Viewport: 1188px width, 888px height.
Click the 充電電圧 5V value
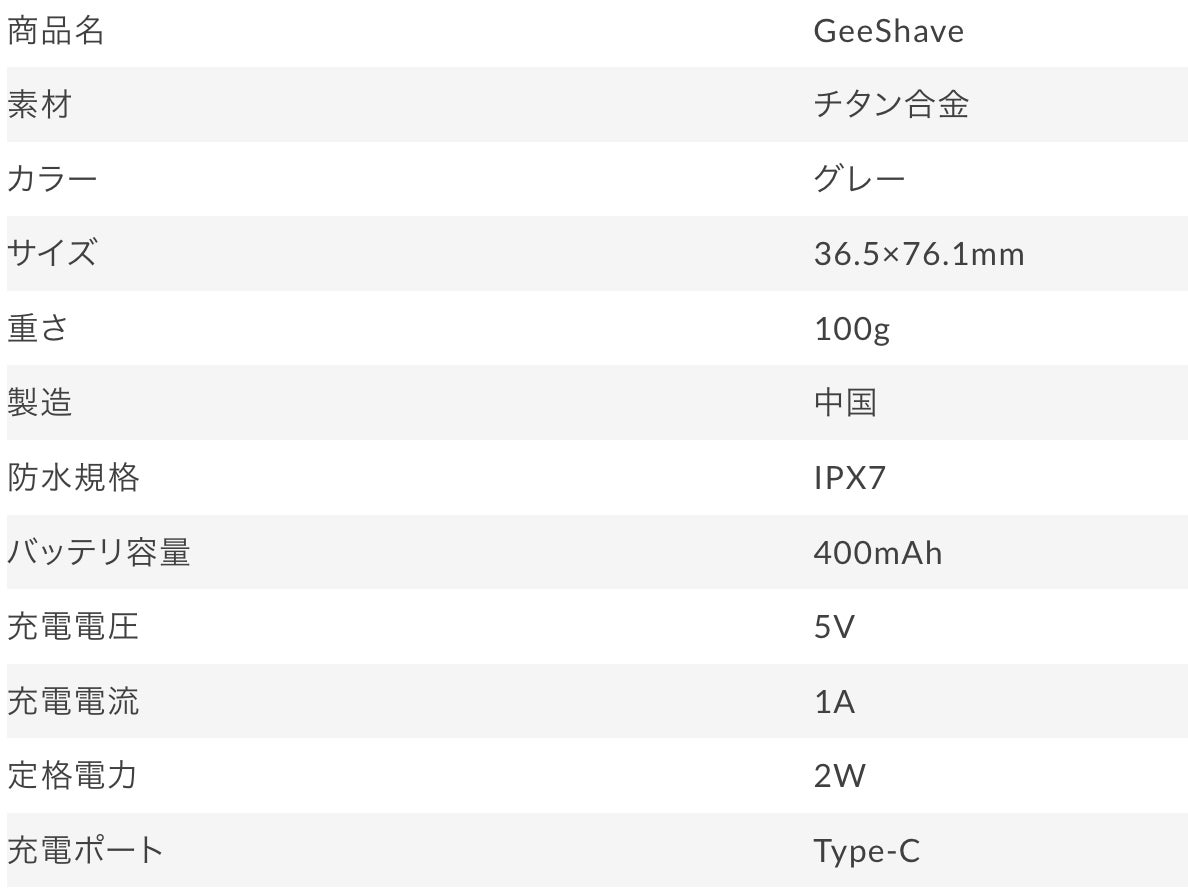(834, 627)
